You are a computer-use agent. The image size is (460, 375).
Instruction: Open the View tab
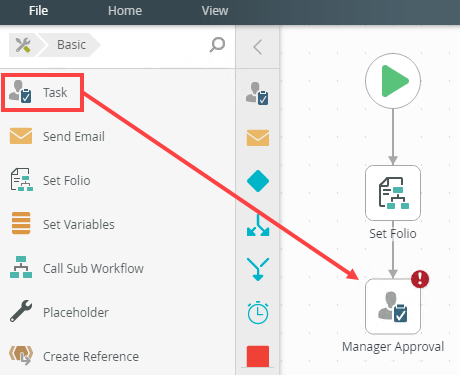[x=215, y=11]
